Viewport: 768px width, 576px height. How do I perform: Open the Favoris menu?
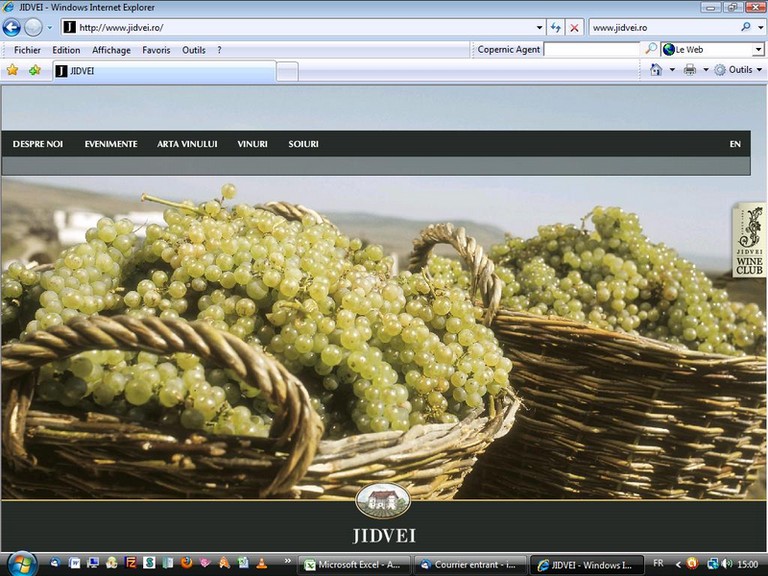point(156,50)
